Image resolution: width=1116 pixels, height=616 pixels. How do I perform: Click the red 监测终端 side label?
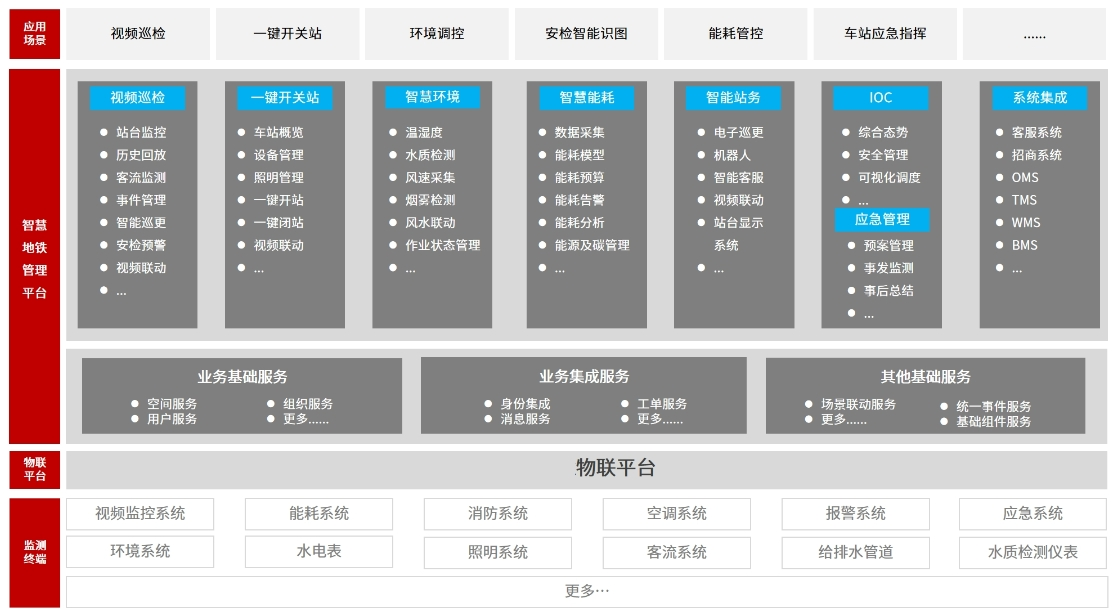(x=34, y=553)
